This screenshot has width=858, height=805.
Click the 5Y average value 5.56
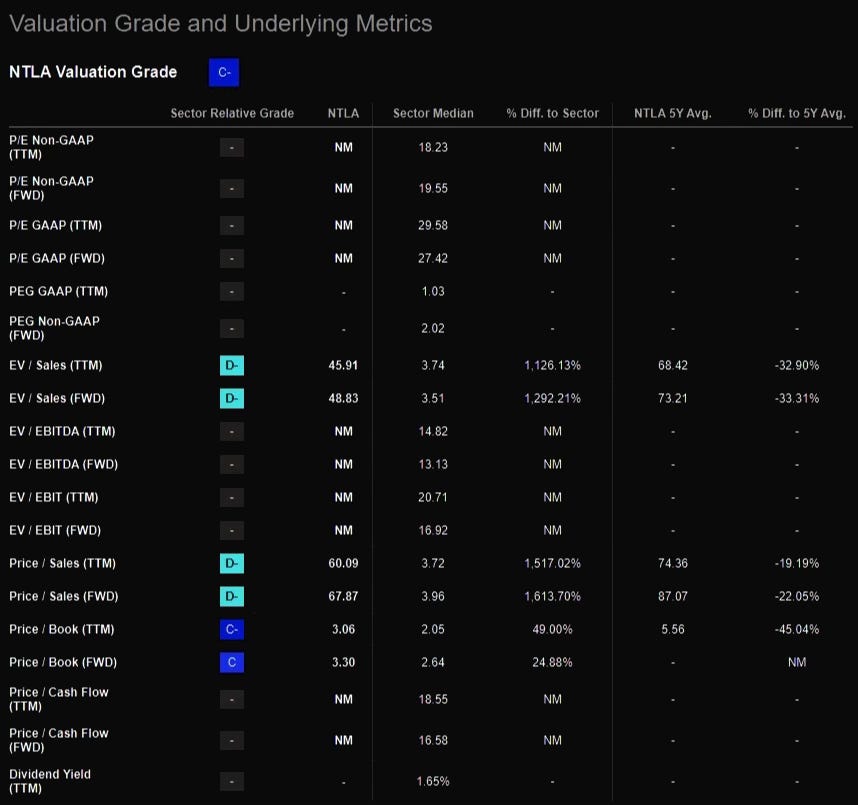coord(673,629)
